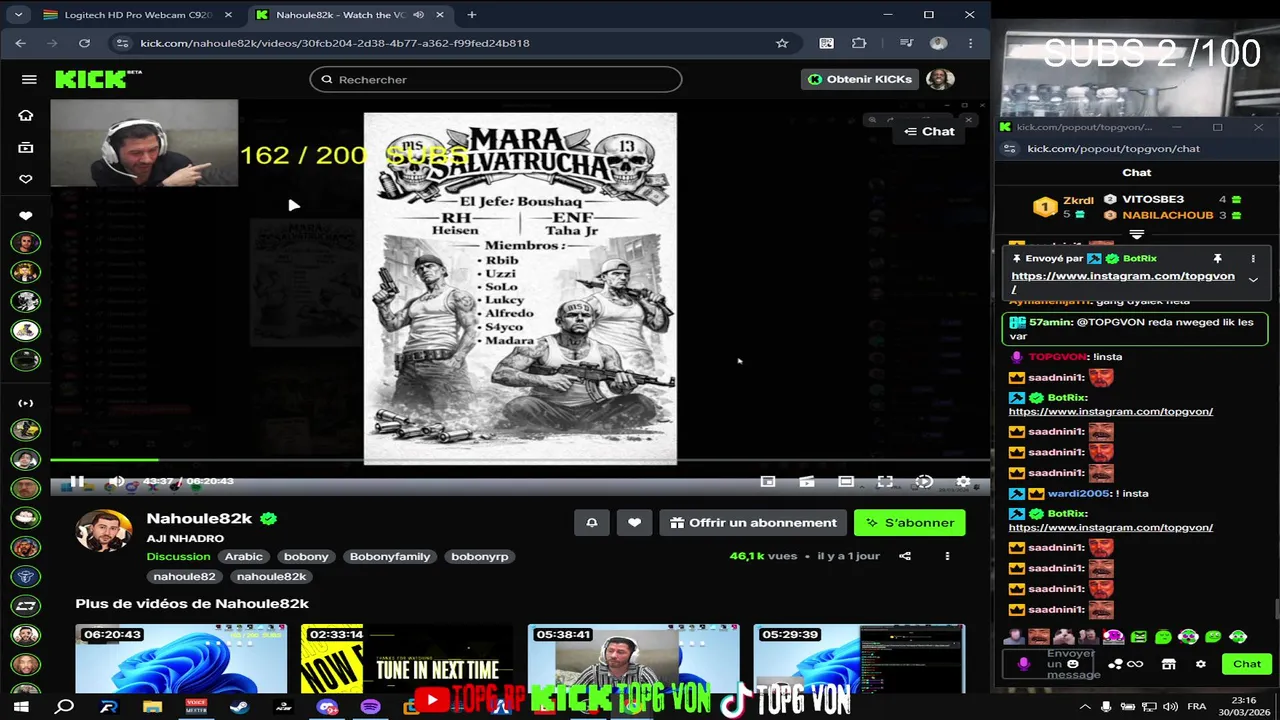1280x720 pixels.
Task: Open the pinned instagram.com/topgvon link
Action: click(1122, 282)
